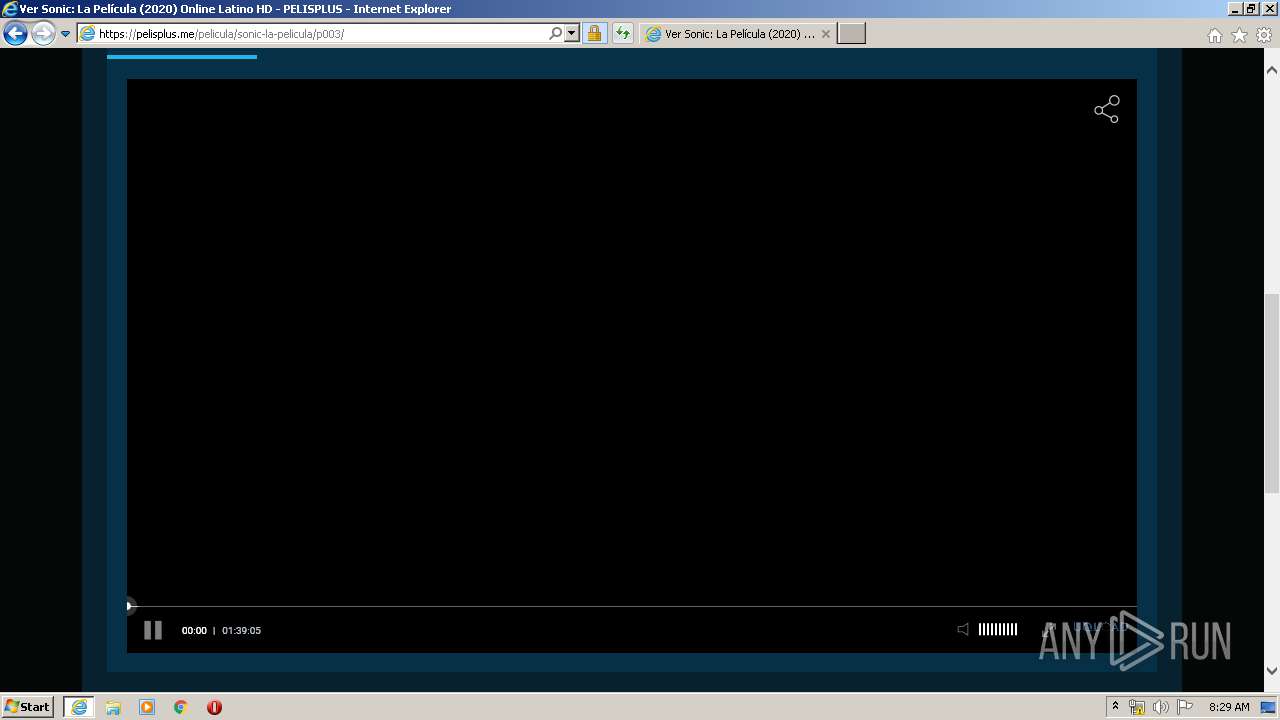
Task: Select the Ver Sonic: La Película tab
Action: [x=737, y=34]
